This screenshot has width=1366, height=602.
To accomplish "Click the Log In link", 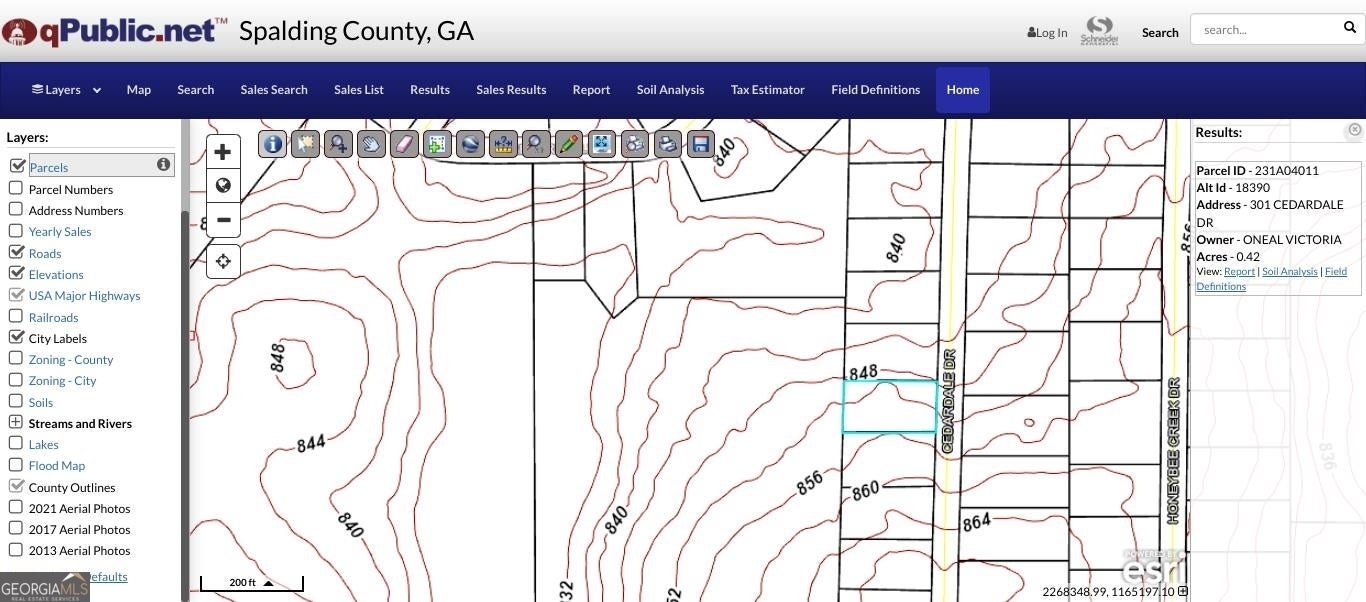I will coord(1047,33).
